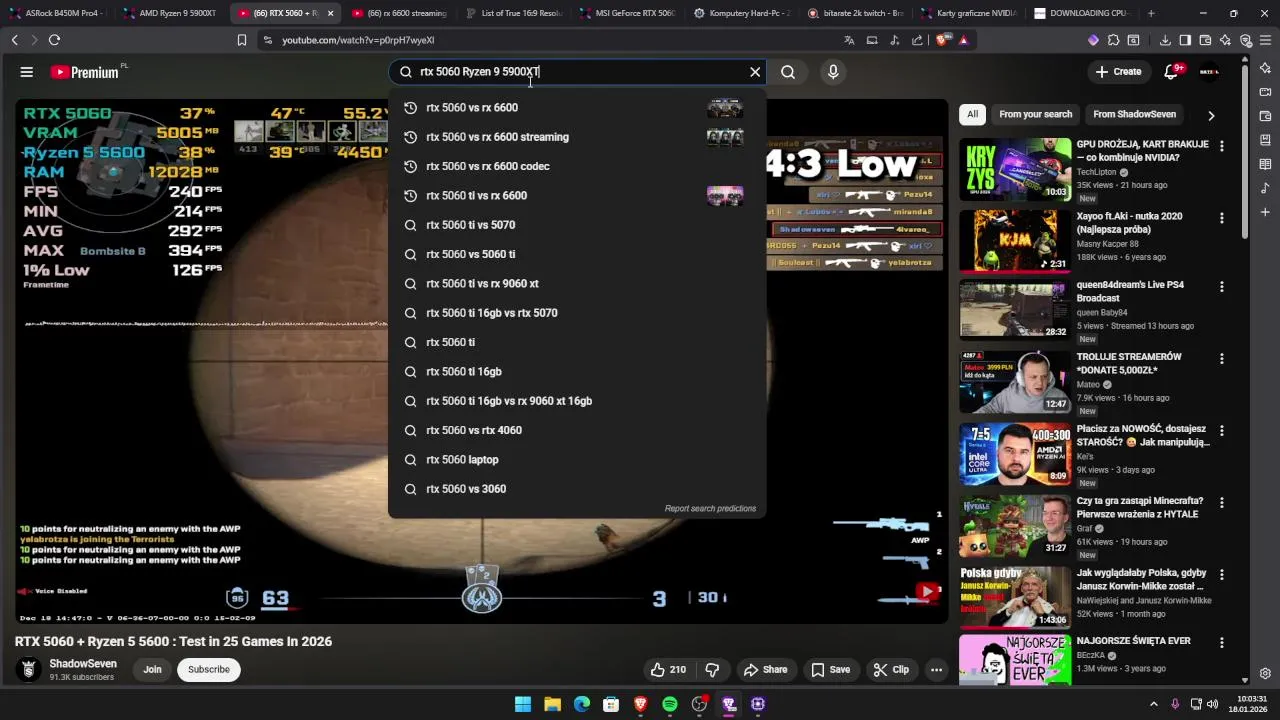
Task: Open options menu for queen84dream's Live PS4
Action: 1221,287
